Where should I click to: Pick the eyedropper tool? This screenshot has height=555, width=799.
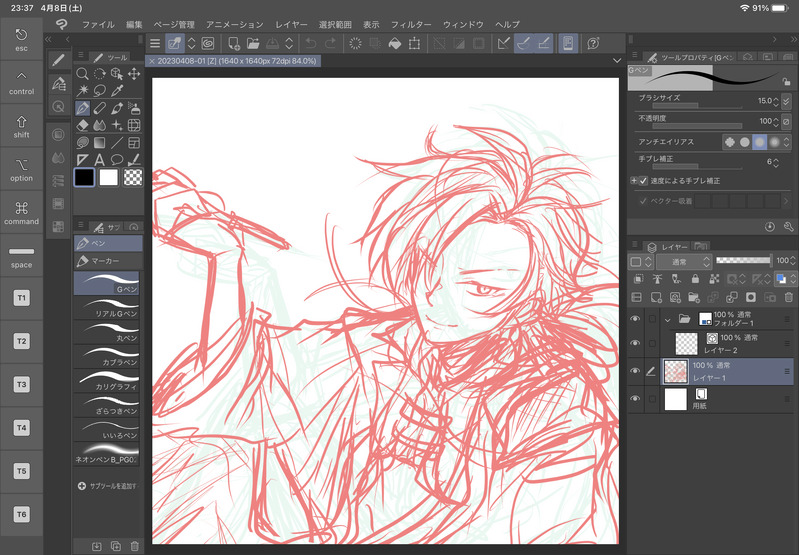117,91
